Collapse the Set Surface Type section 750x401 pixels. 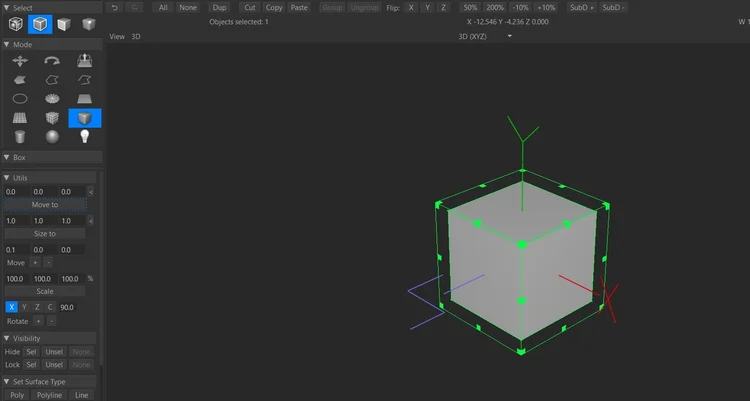(7, 381)
